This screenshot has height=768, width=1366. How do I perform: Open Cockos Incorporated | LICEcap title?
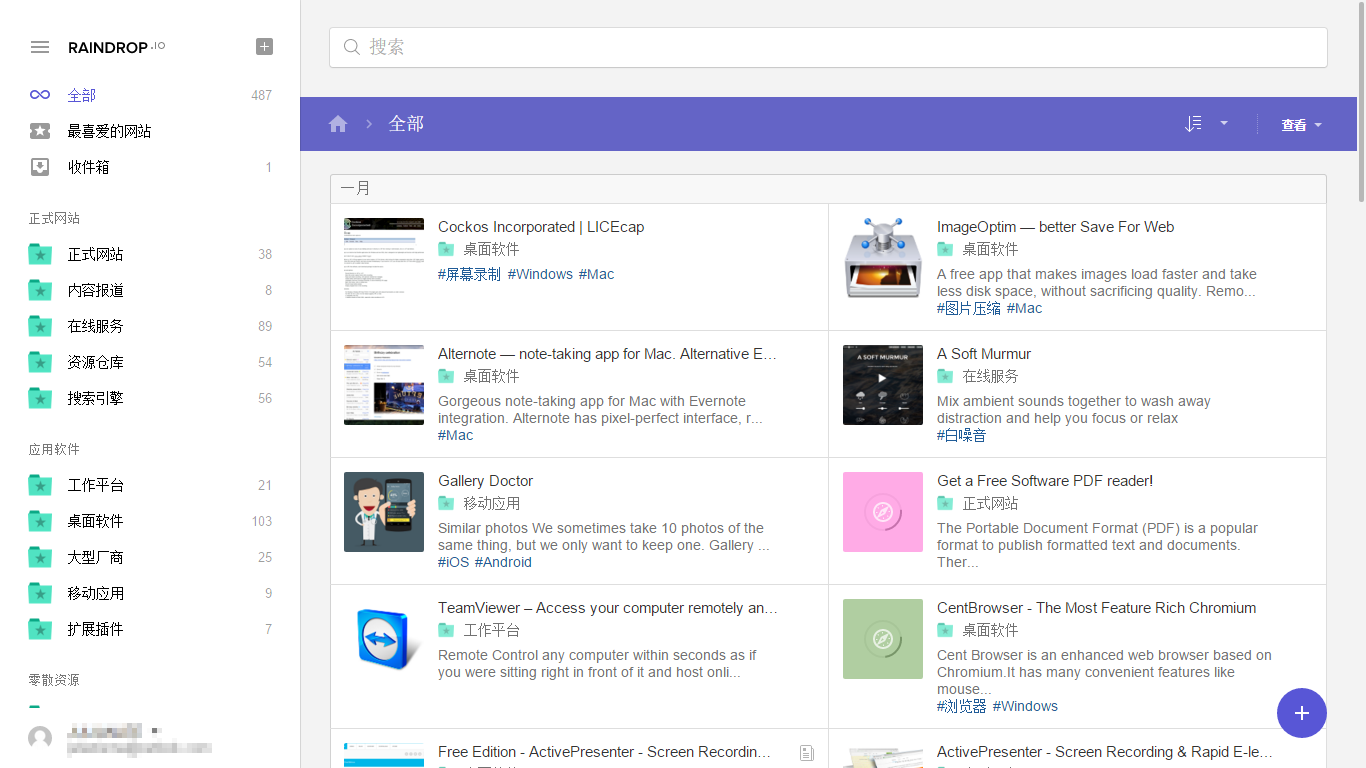(541, 227)
